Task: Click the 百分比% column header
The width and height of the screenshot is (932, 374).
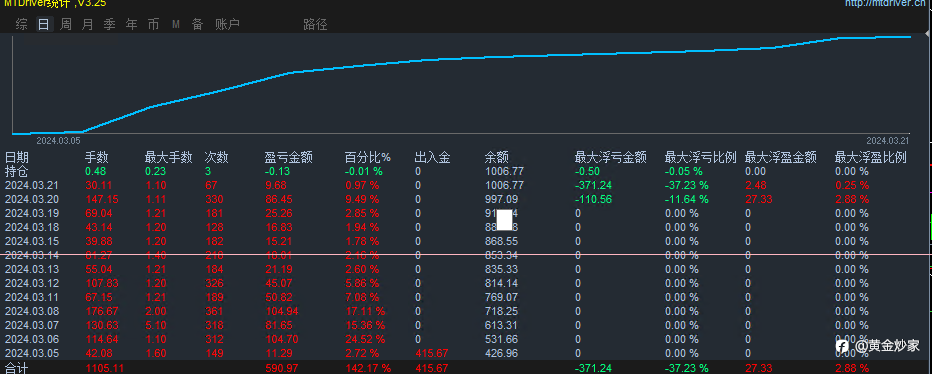Action: pyautogui.click(x=368, y=158)
